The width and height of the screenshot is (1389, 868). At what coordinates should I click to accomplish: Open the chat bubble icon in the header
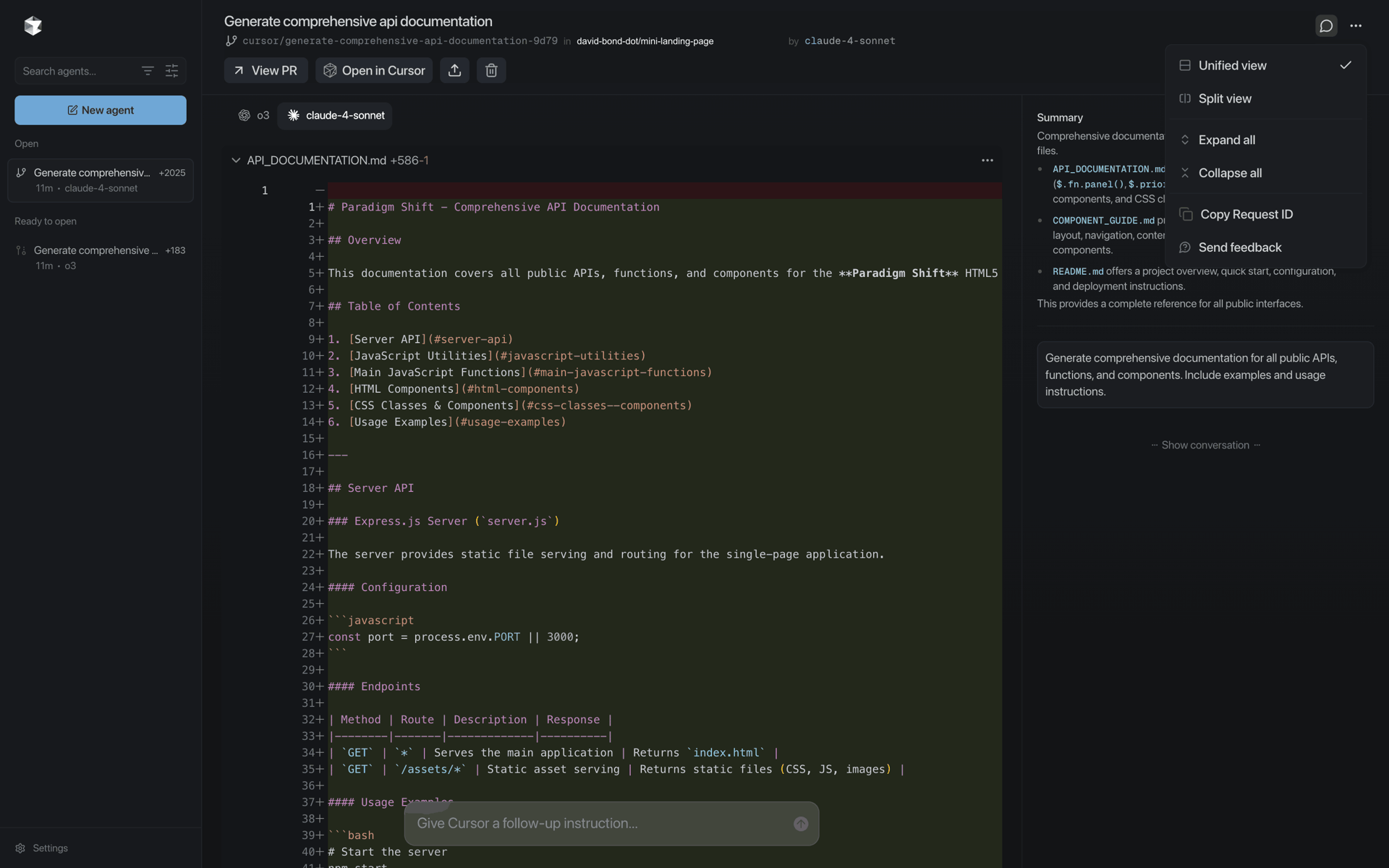(x=1326, y=26)
